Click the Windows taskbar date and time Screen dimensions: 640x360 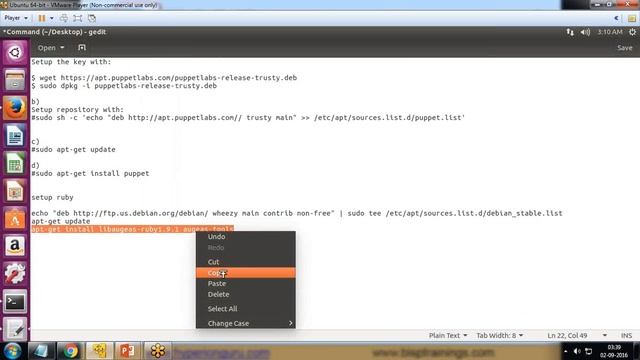614,351
